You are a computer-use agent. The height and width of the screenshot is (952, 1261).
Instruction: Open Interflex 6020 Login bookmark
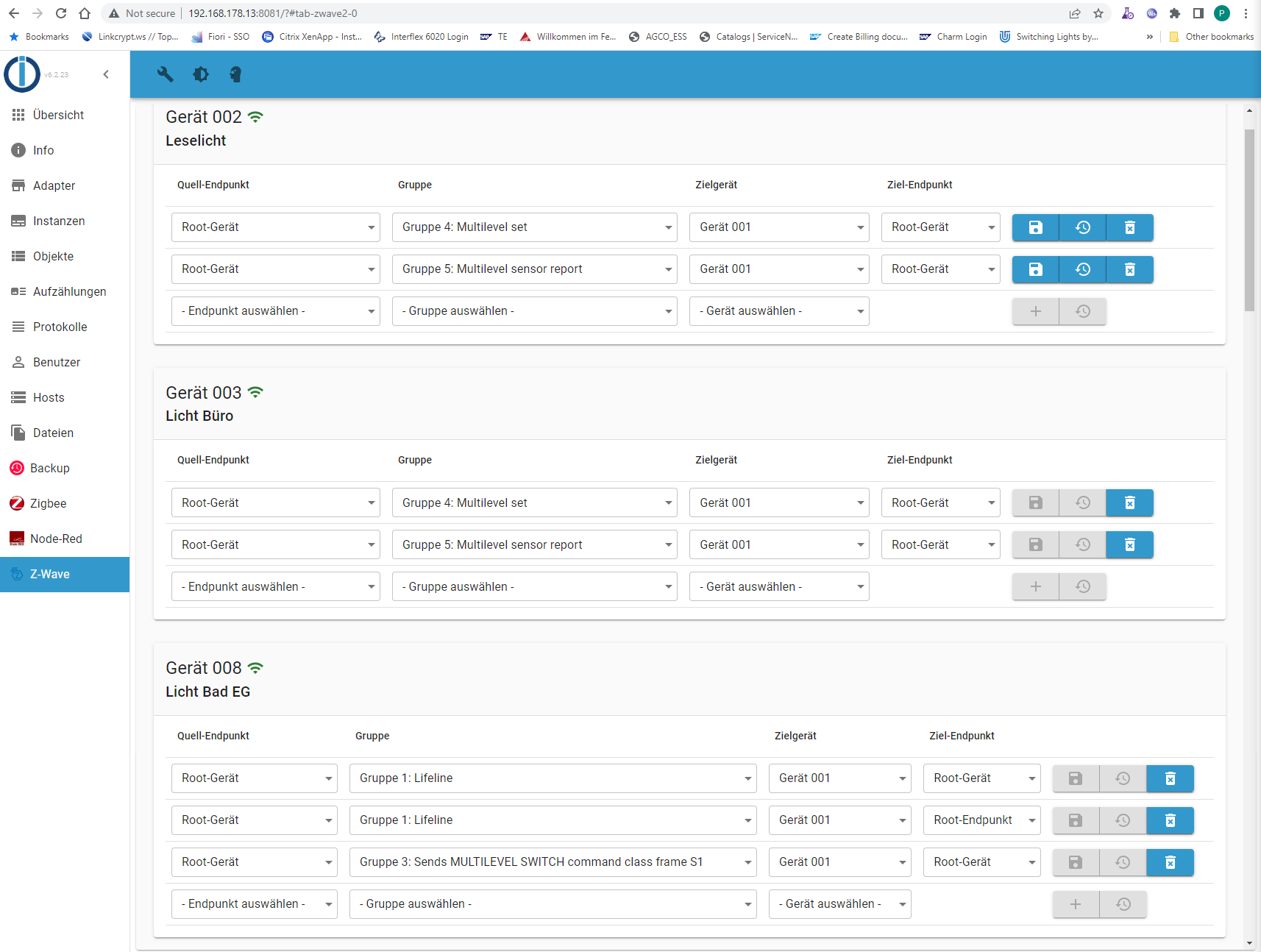tap(422, 37)
